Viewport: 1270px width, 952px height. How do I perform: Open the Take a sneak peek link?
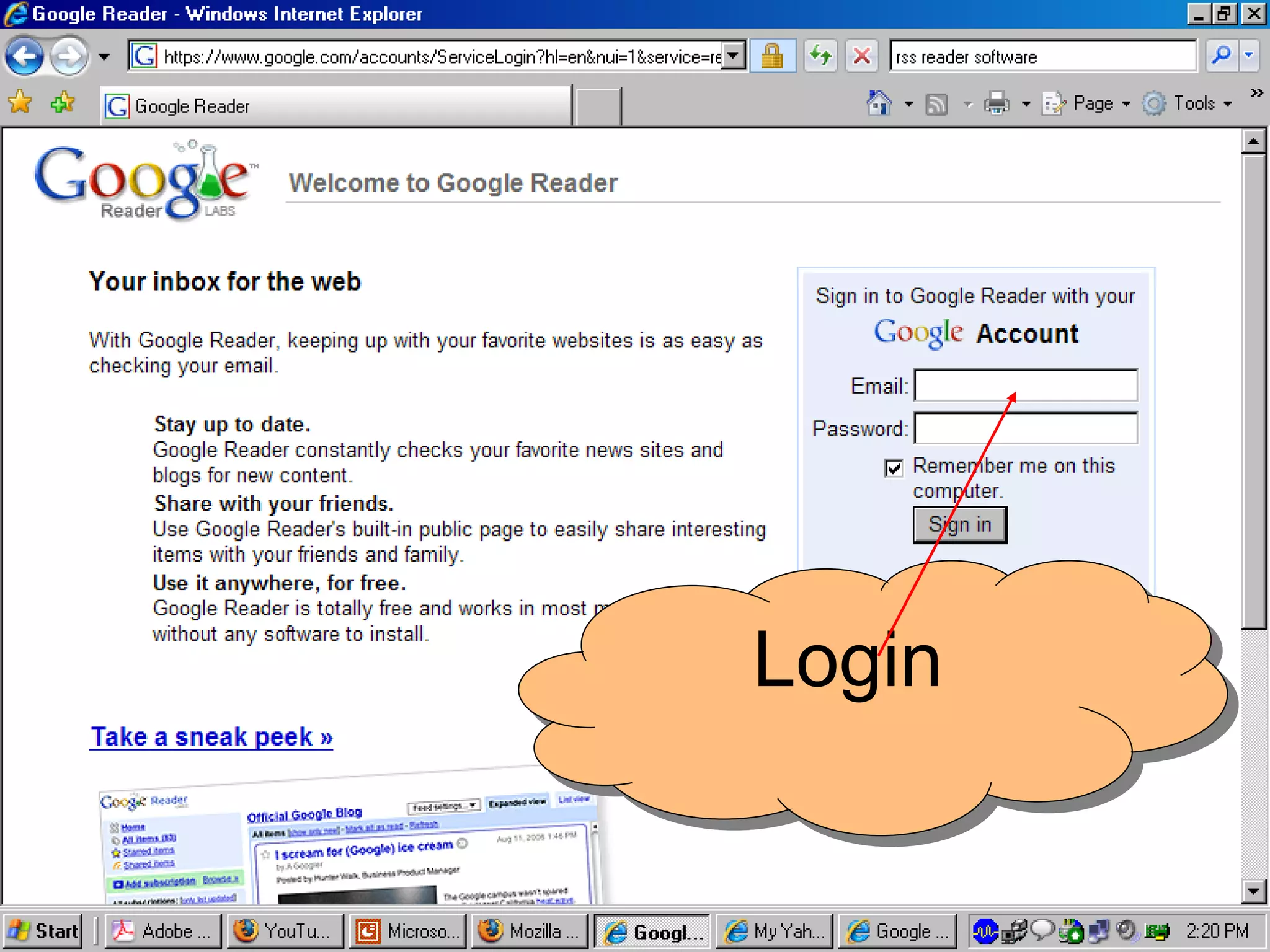211,738
